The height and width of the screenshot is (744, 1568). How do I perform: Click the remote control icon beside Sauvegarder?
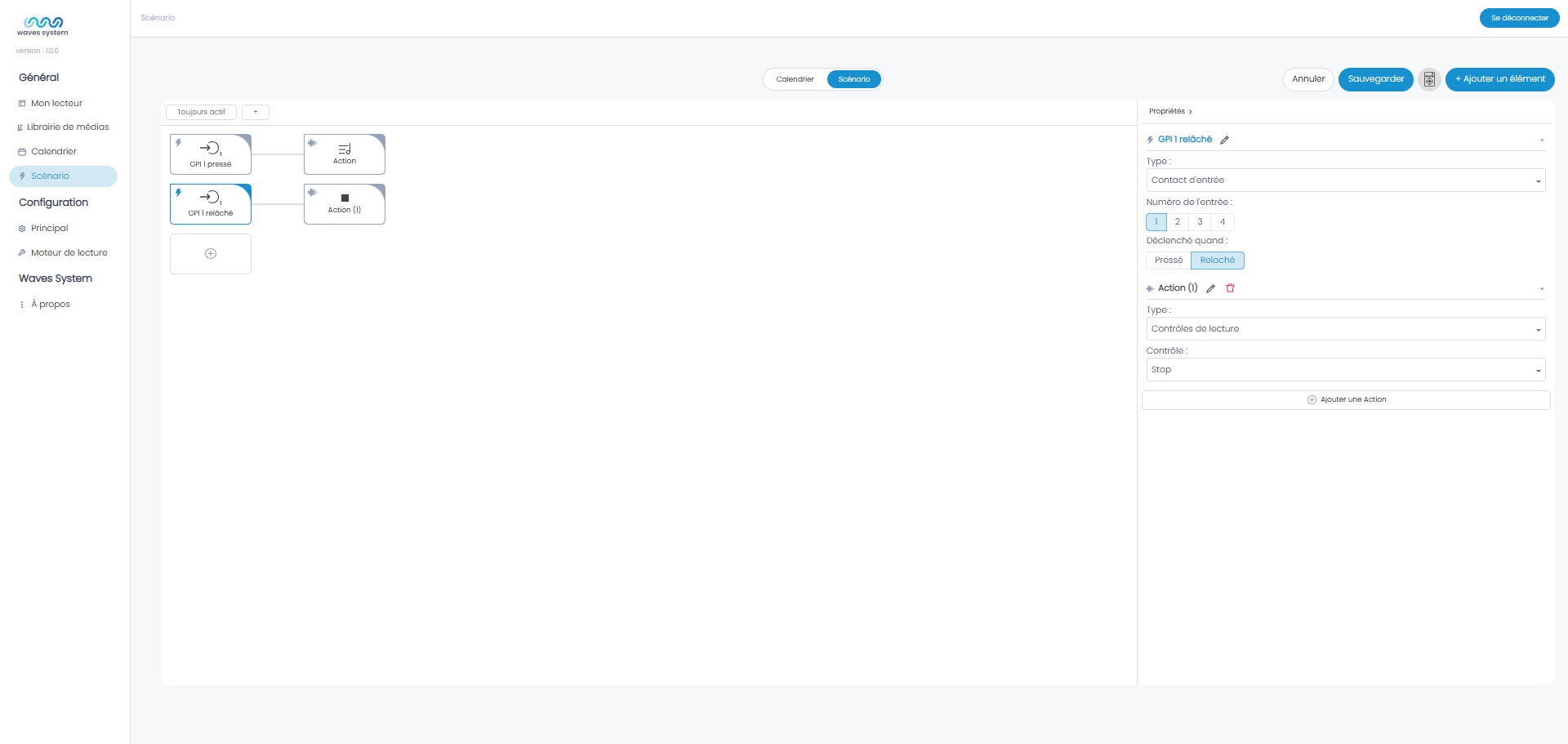(x=1429, y=79)
